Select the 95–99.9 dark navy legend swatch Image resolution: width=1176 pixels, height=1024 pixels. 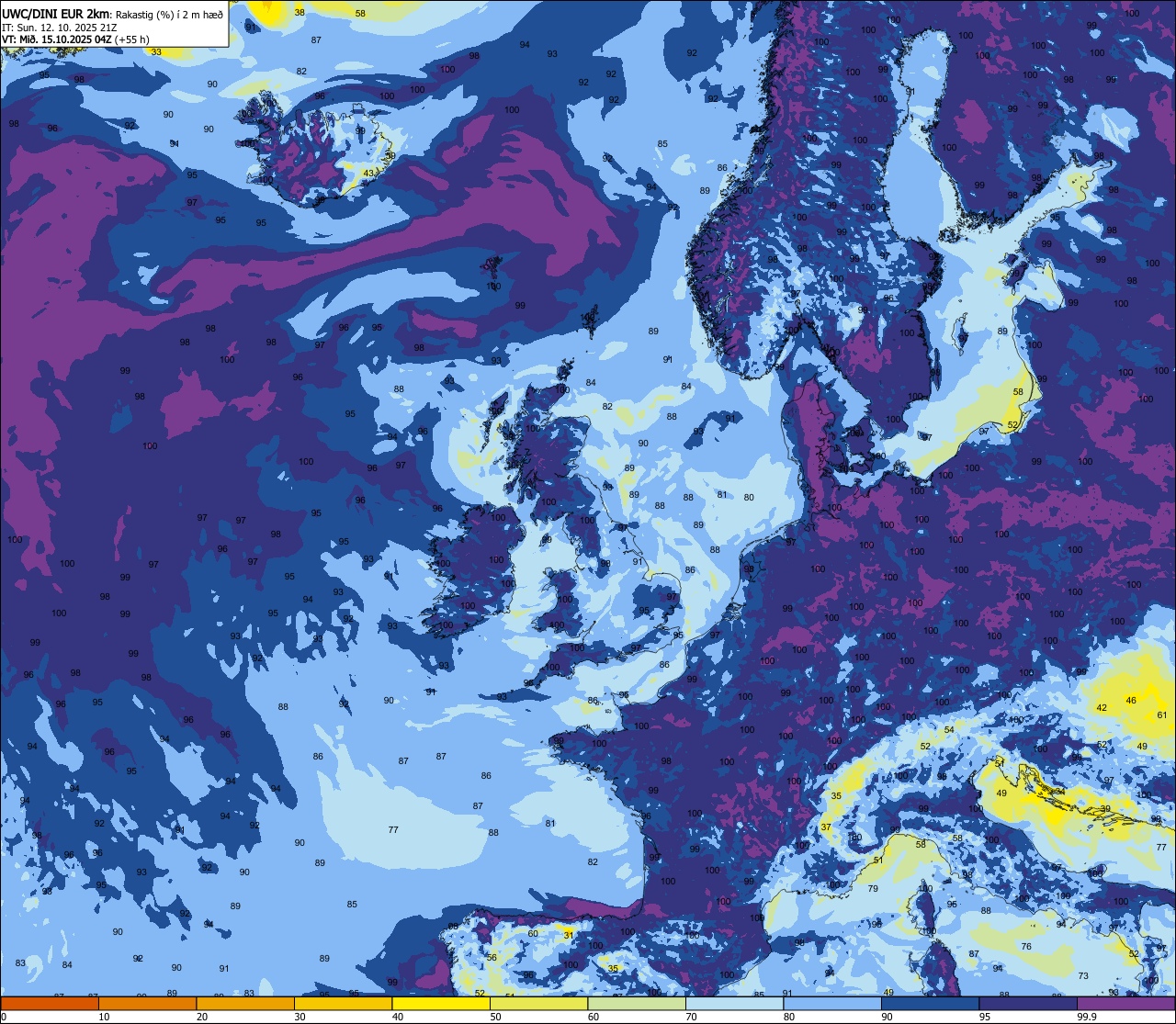click(1027, 1003)
